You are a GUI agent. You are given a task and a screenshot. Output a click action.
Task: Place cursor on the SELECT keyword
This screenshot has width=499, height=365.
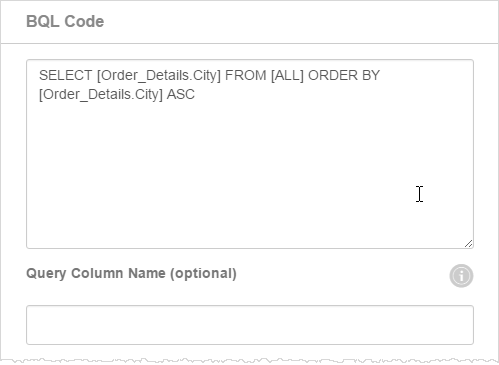pos(65,75)
